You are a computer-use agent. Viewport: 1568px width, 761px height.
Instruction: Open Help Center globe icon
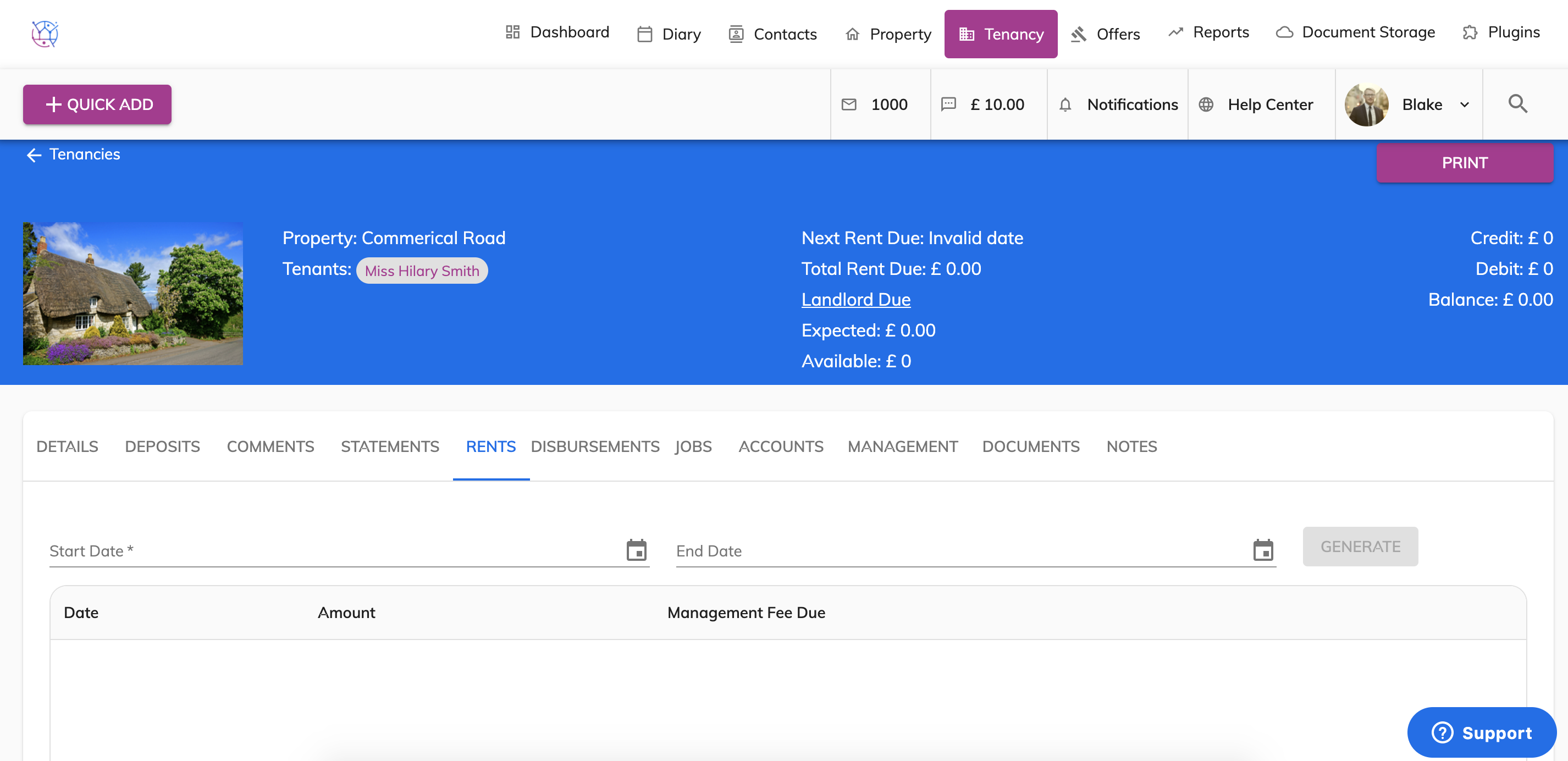pos(1206,104)
